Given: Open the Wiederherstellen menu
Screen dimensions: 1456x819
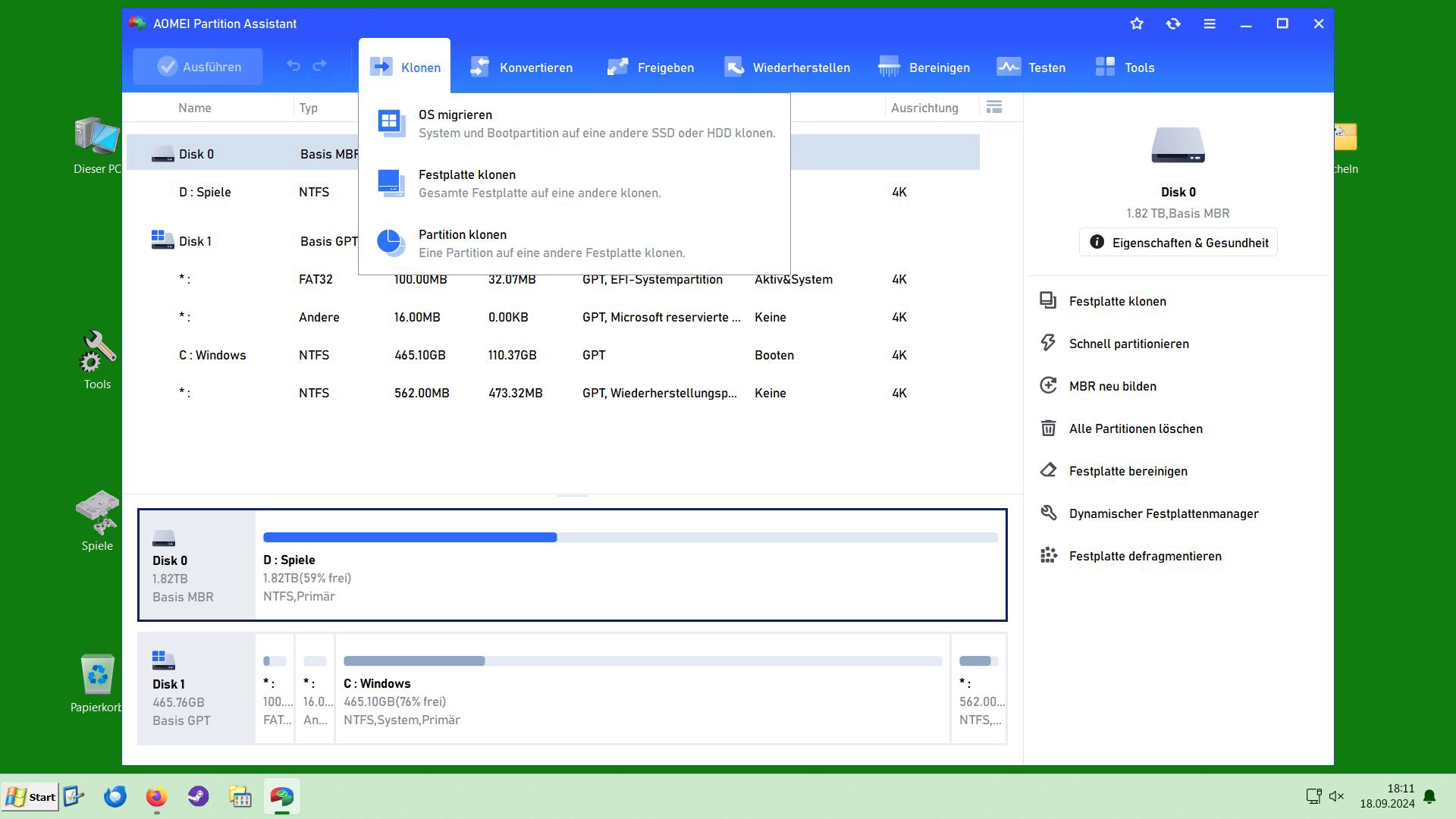Looking at the screenshot, I should (787, 67).
